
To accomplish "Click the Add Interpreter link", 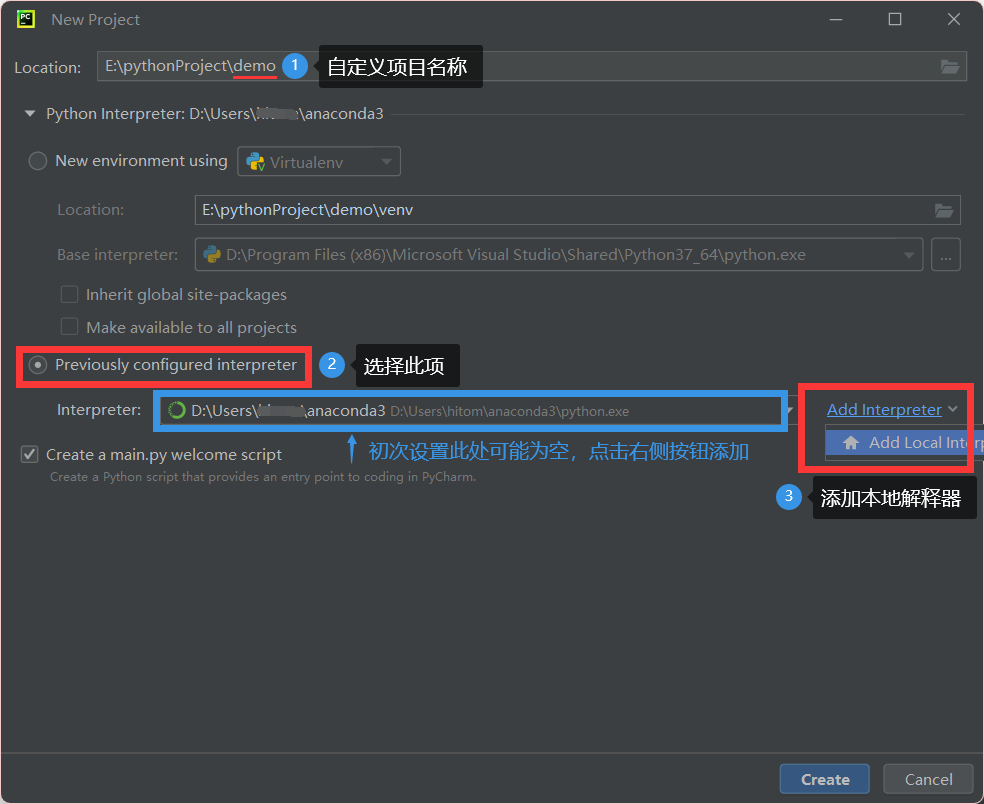I will 884,410.
